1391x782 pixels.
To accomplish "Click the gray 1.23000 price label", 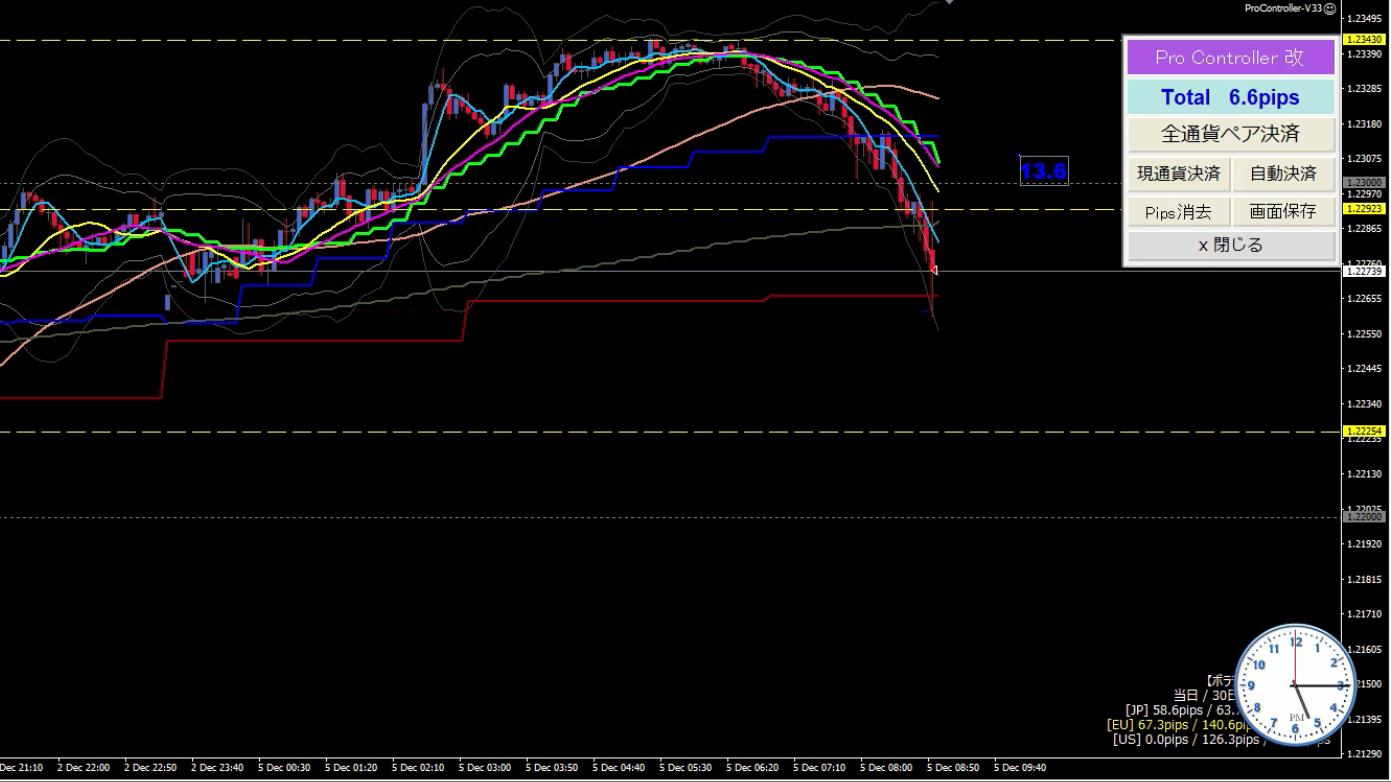I will (1364, 183).
